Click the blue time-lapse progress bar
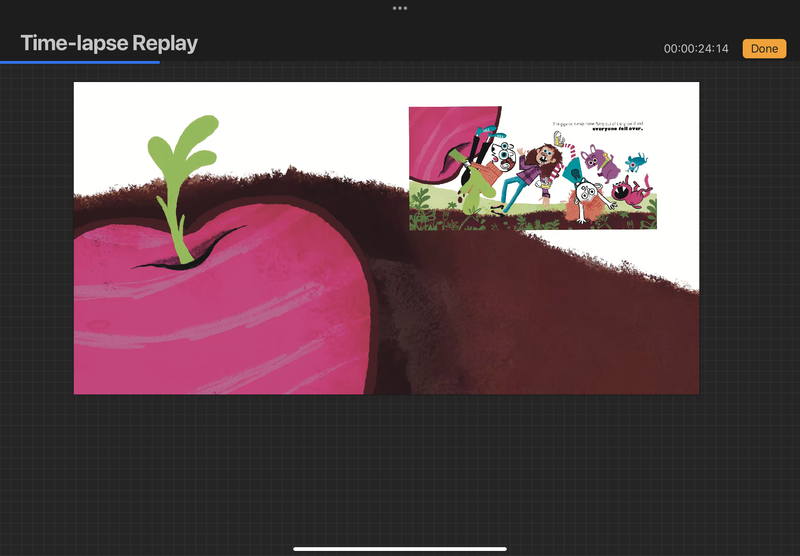Viewport: 800px width, 556px height. pyautogui.click(x=80, y=62)
